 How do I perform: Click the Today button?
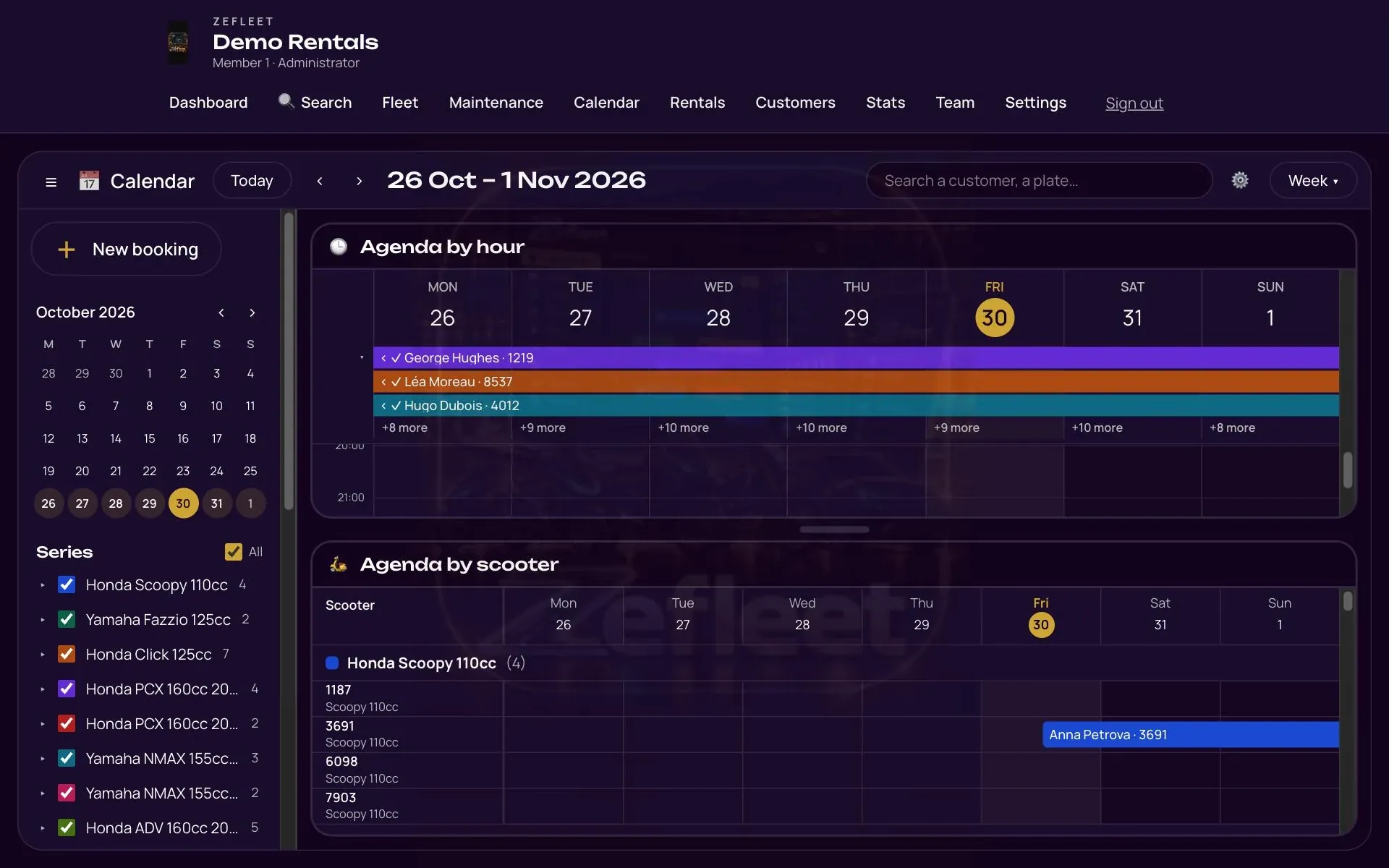(x=252, y=181)
